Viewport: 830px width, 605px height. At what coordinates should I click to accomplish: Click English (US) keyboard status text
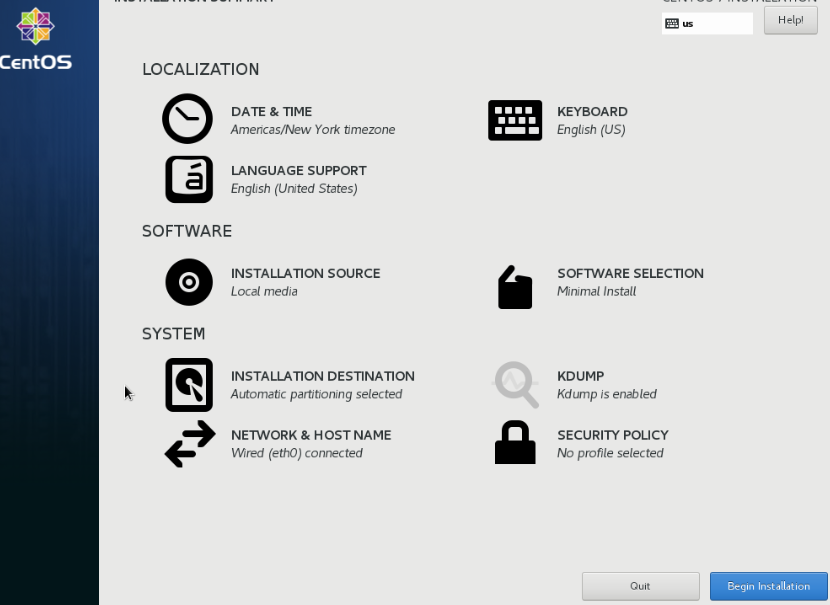pyautogui.click(x=591, y=130)
